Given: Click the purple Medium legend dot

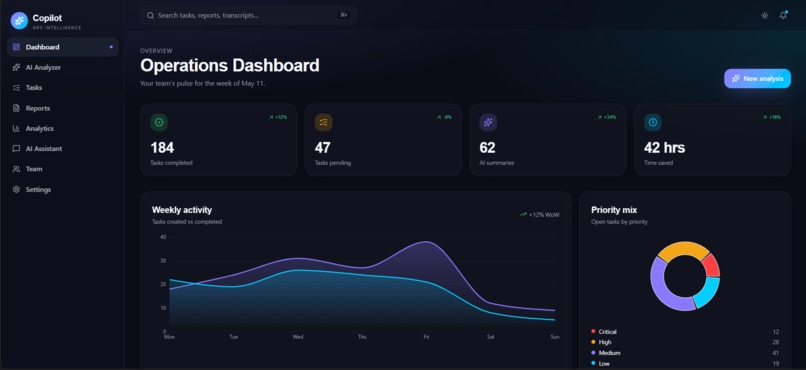Looking at the screenshot, I should click(593, 353).
